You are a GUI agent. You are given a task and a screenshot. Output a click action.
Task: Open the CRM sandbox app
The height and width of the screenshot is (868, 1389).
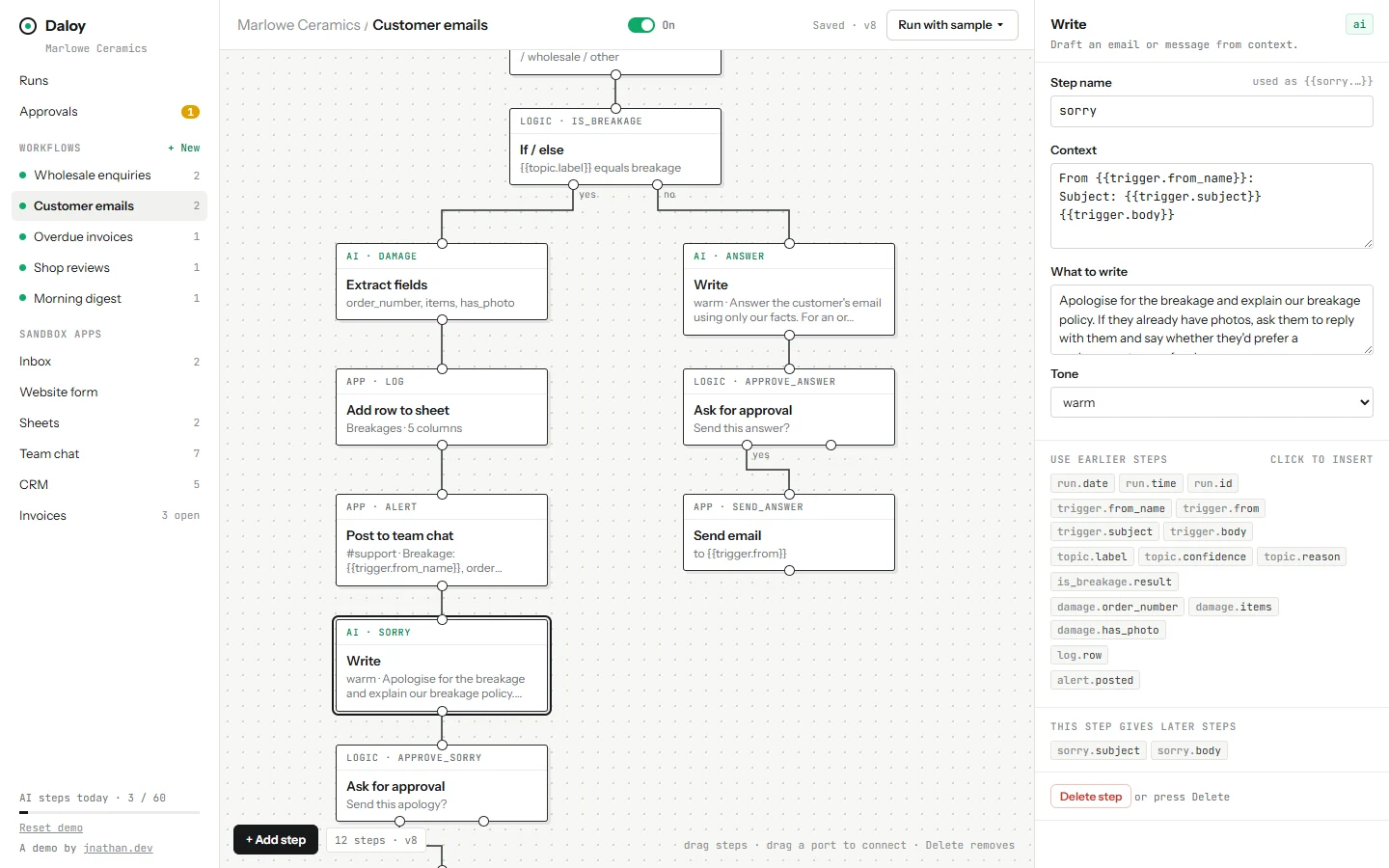click(109, 484)
